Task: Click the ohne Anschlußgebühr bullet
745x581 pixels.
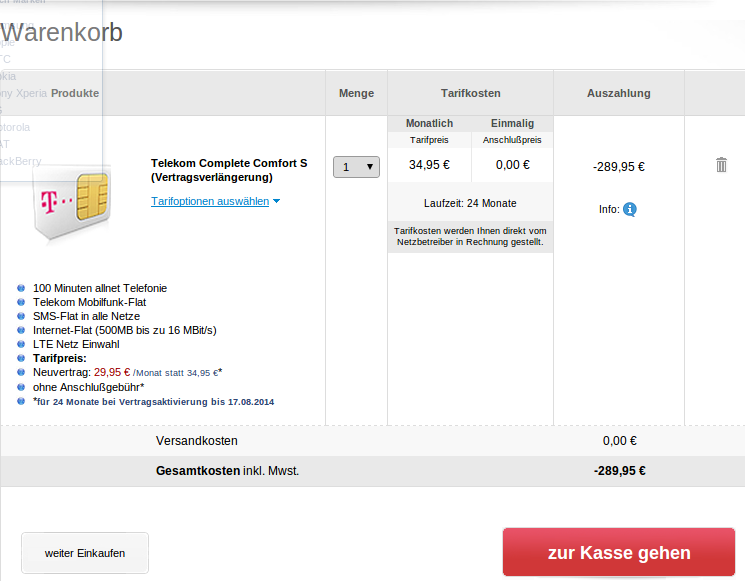Action: 88,387
